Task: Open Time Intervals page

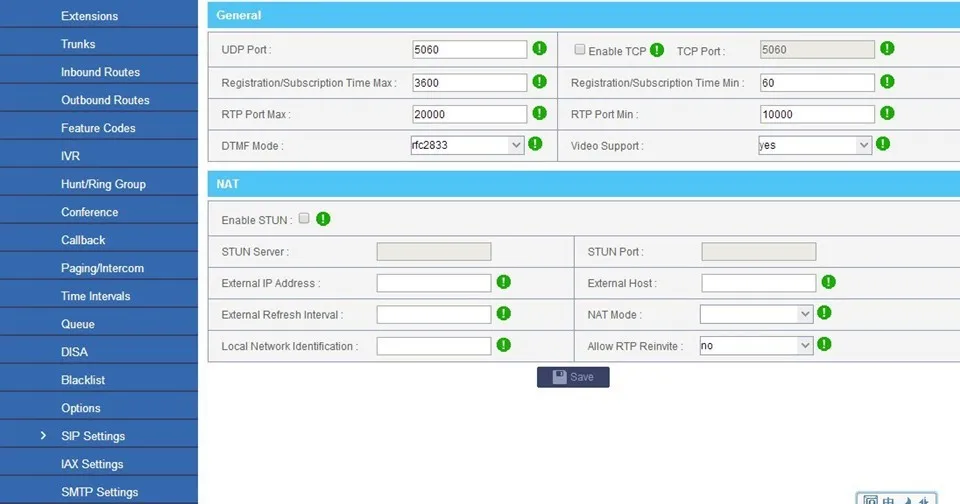Action: 96,296
